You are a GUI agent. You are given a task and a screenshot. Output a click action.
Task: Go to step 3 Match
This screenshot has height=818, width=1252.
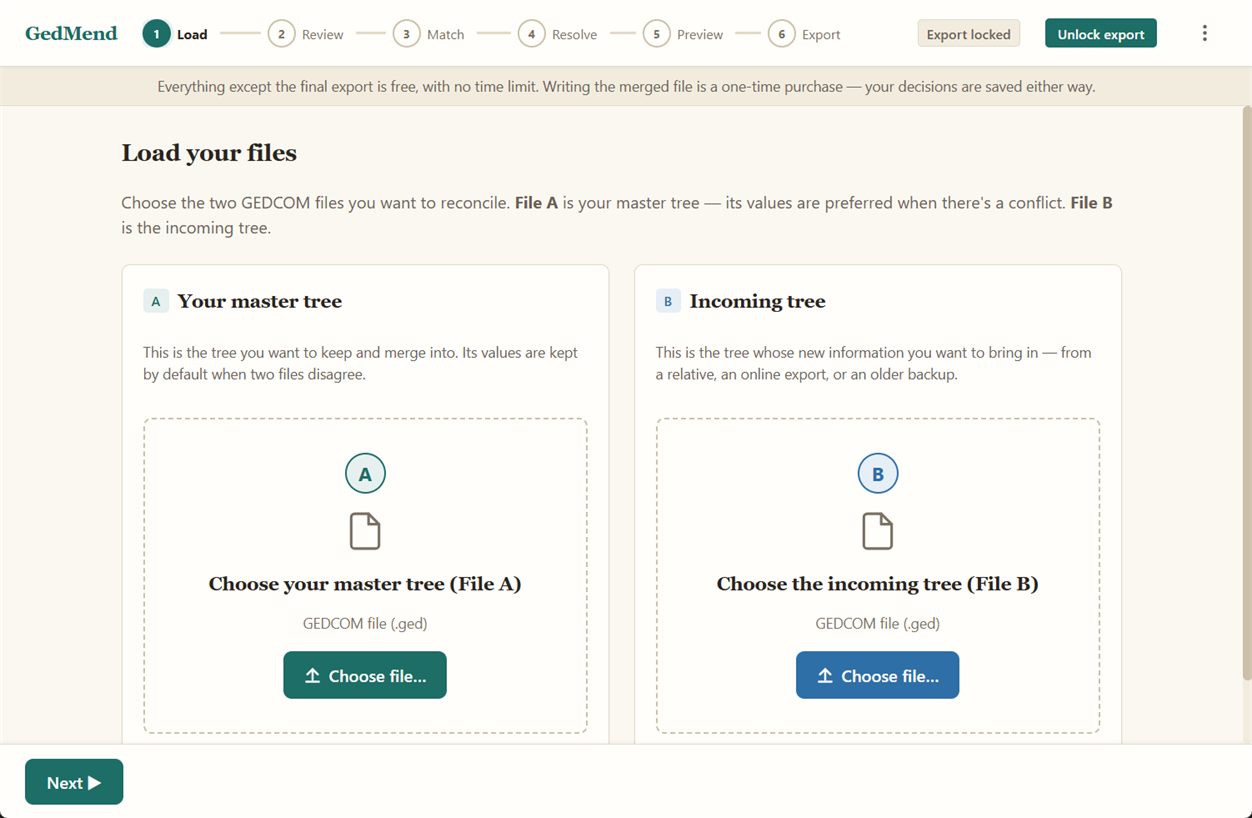(x=429, y=34)
